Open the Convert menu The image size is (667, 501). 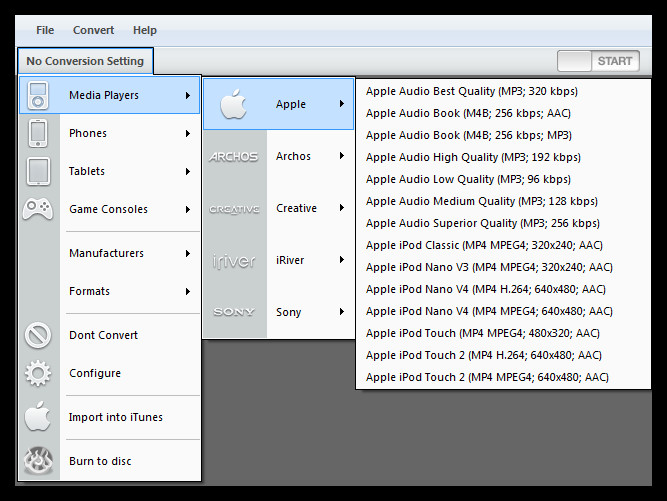coord(93,30)
